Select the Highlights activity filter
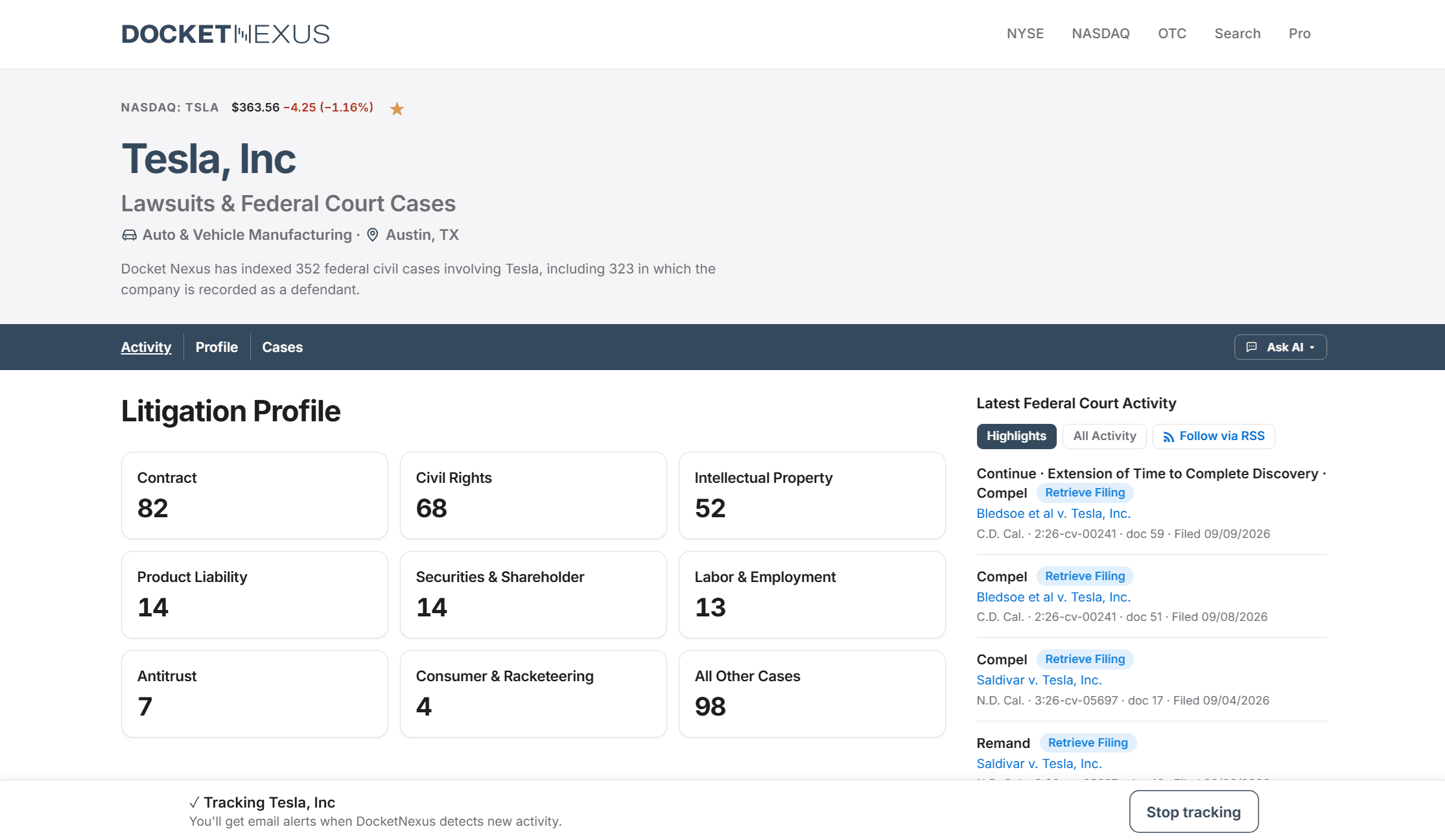This screenshot has width=1445, height=840. (1016, 436)
